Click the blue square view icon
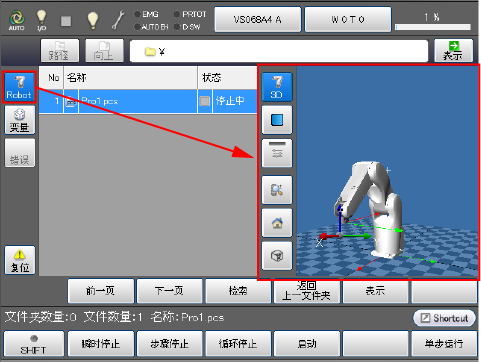Screen dimensions: 481x362 point(277,120)
